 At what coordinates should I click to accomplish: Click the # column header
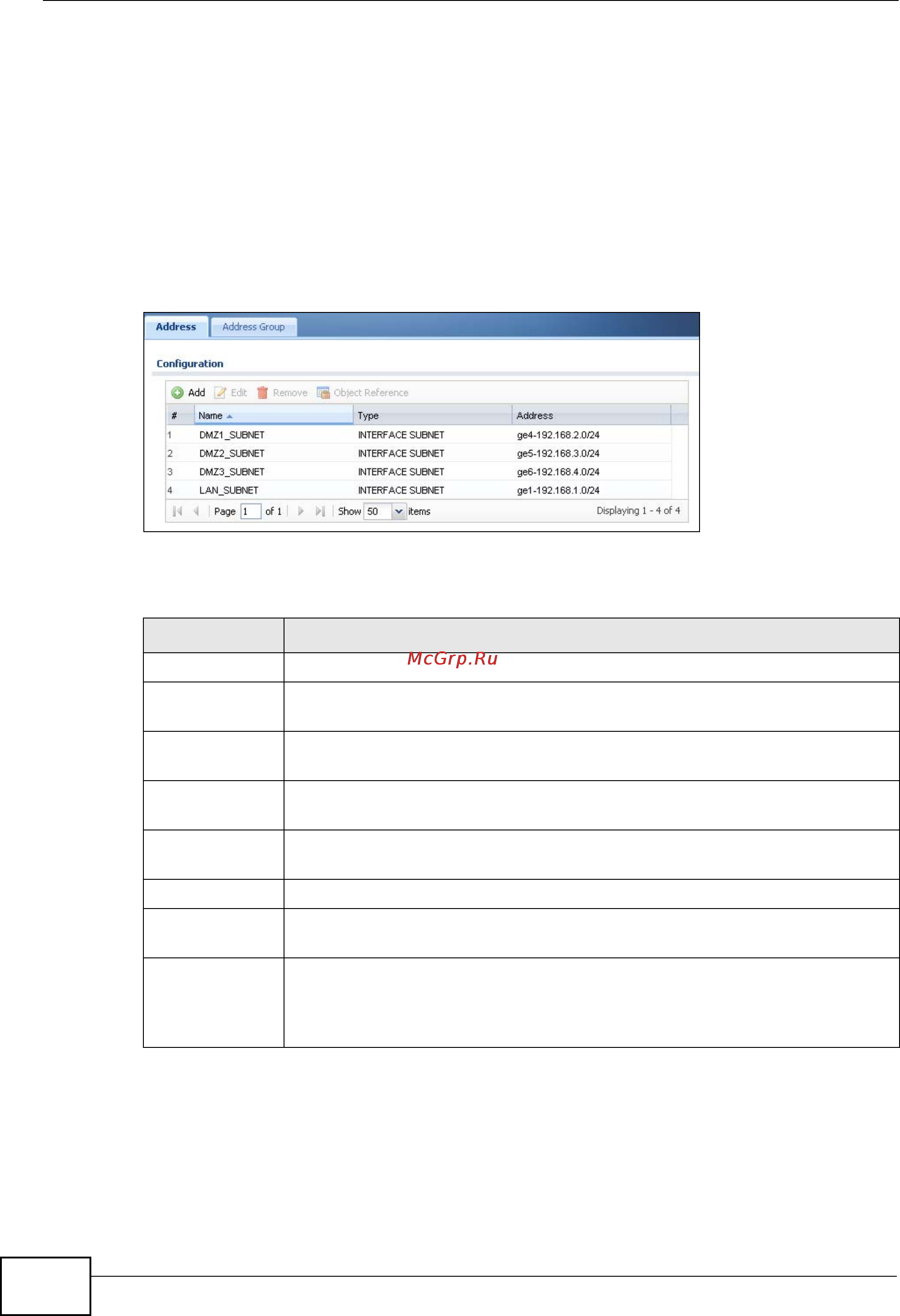click(180, 415)
